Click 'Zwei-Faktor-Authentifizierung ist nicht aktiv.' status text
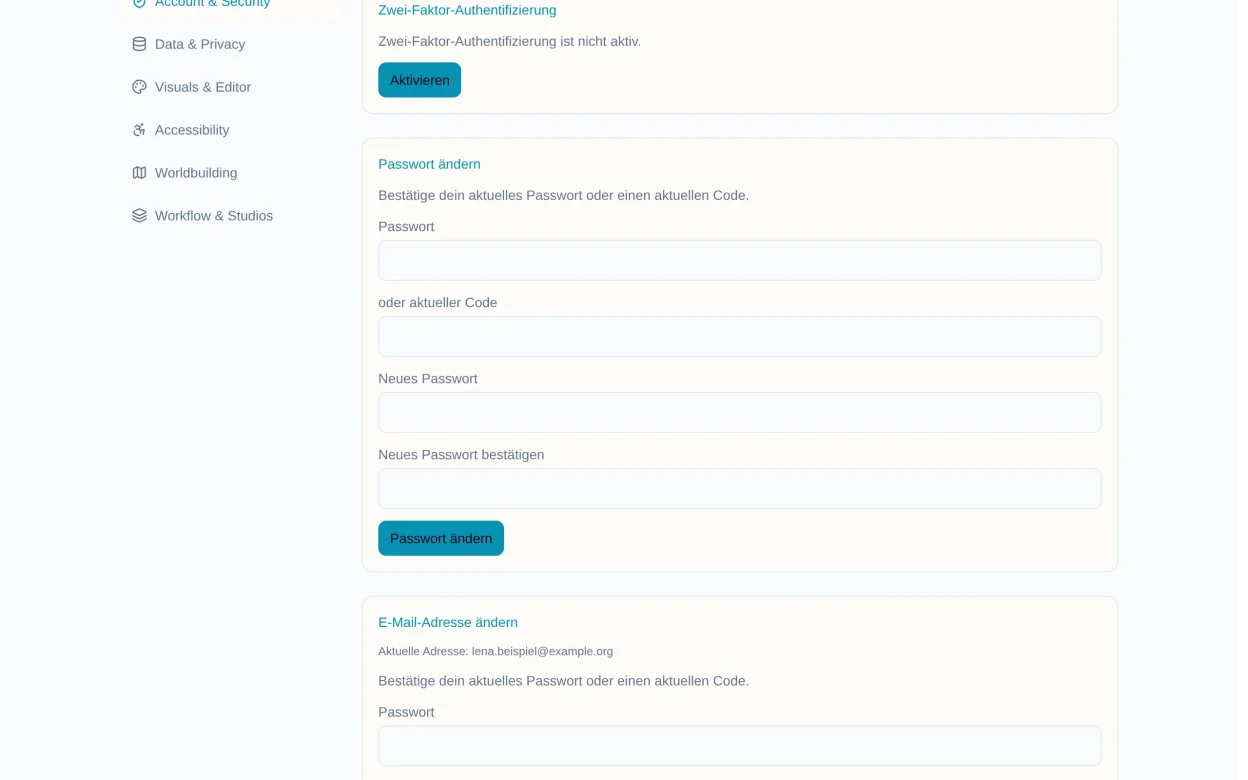Viewport: 1248px width, 780px height. [509, 41]
